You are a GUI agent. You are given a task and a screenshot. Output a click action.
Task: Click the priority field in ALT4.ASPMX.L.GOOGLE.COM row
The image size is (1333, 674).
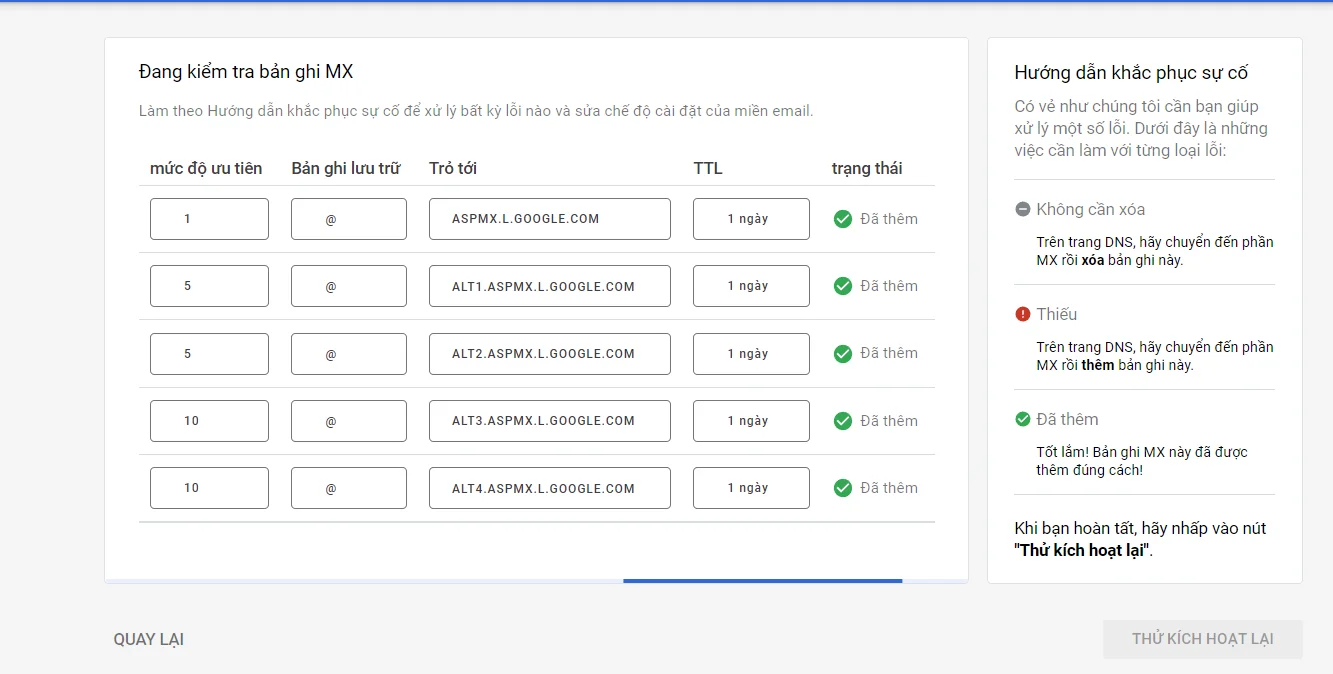209,488
